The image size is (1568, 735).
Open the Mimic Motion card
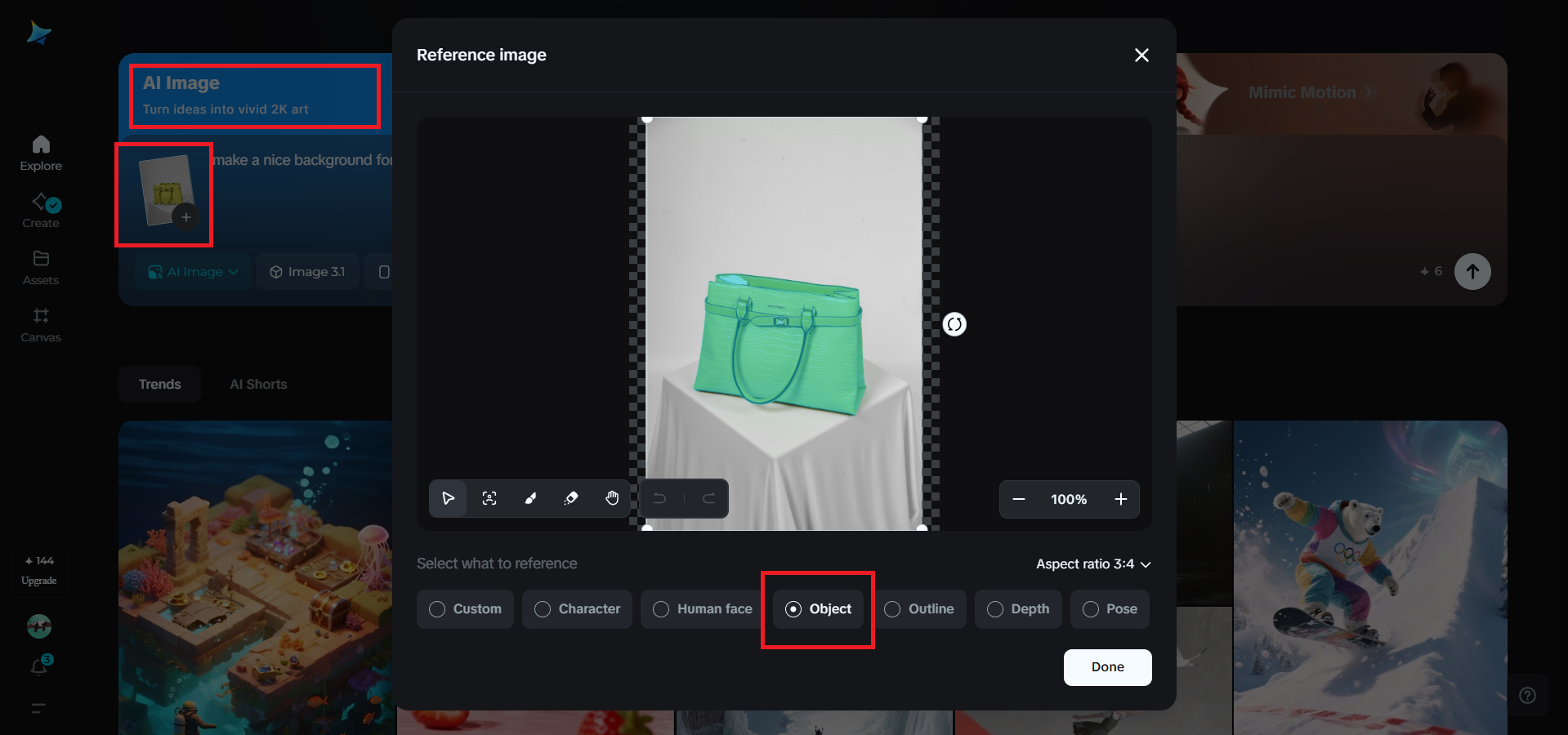point(1311,93)
